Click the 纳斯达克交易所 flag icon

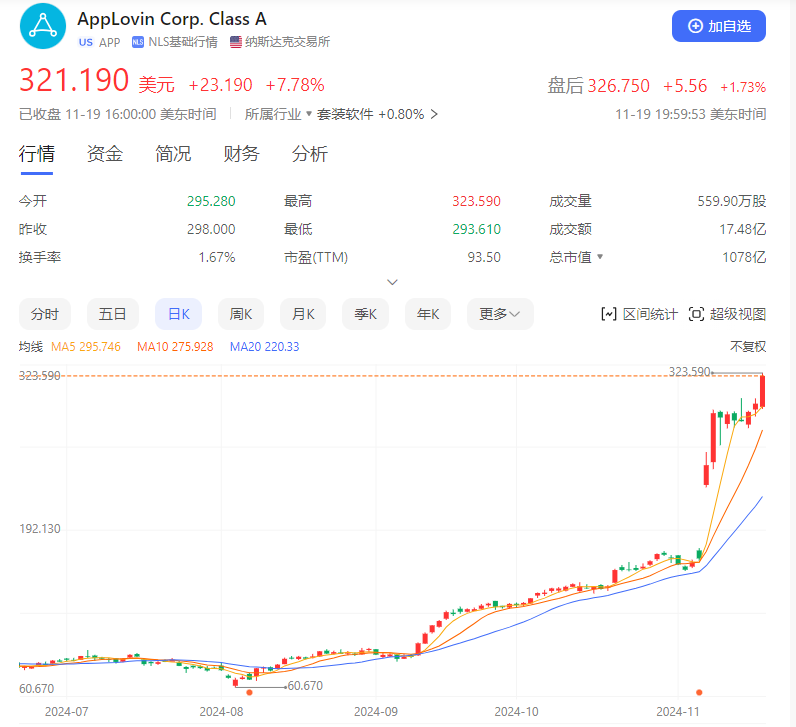coord(236,42)
